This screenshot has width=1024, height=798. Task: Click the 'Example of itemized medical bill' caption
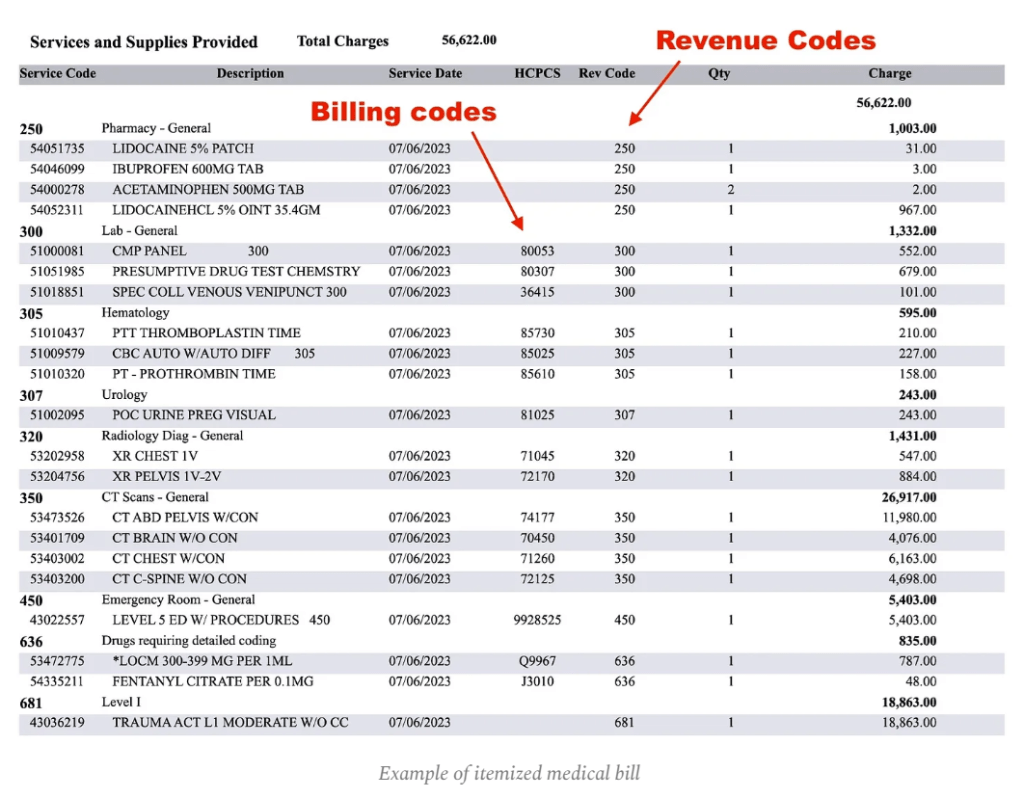(x=509, y=774)
